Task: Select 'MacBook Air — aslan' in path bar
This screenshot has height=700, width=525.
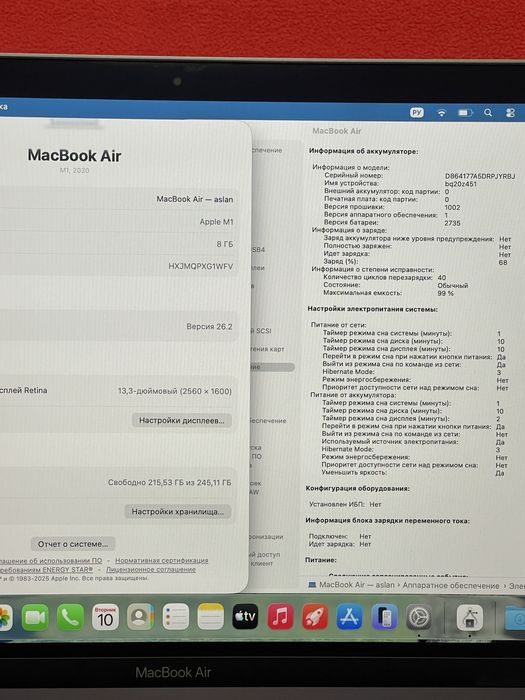Action: coord(357,584)
